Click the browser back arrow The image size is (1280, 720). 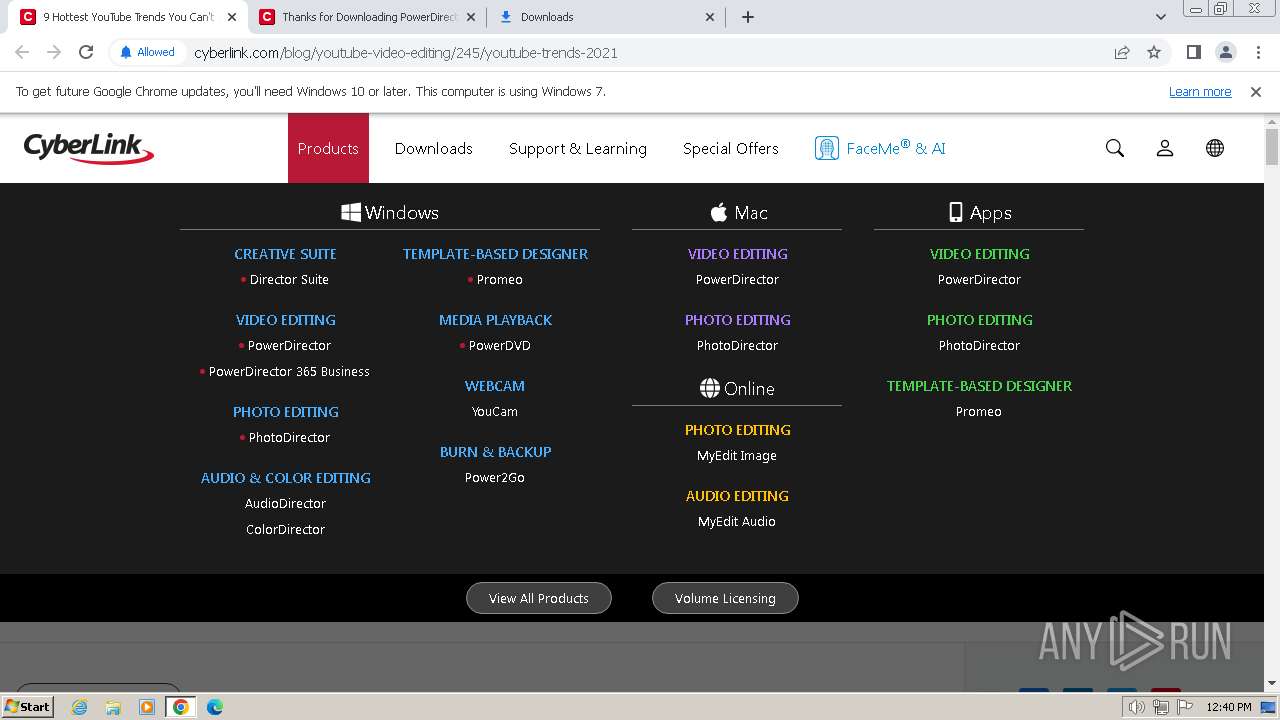(x=22, y=52)
